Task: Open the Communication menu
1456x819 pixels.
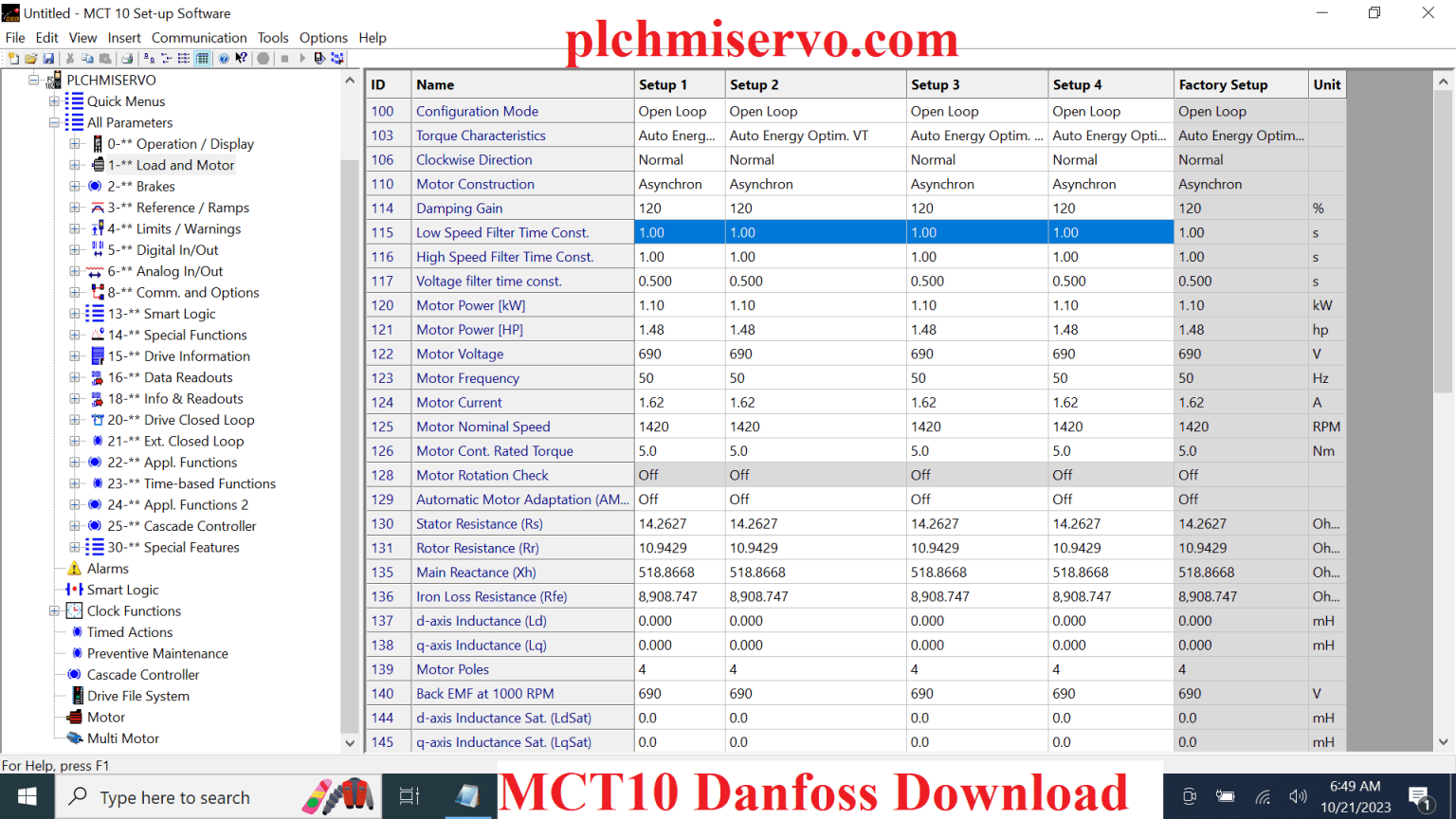Action: (199, 37)
